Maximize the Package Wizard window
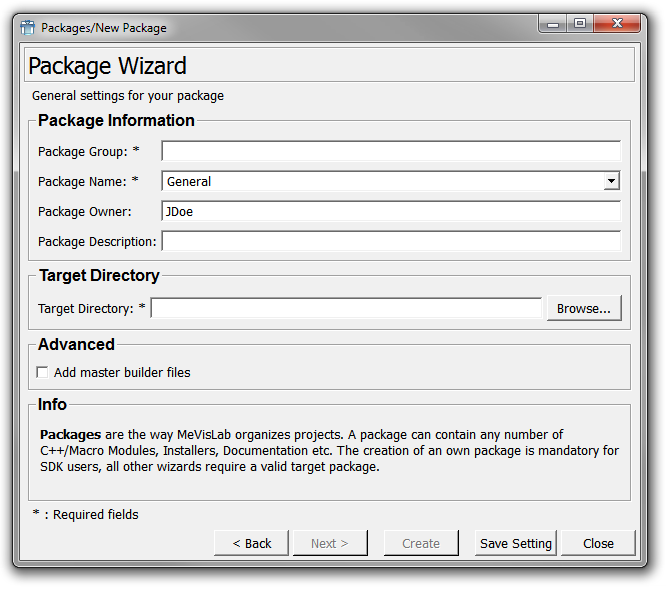This screenshot has width=670, height=589. click(580, 25)
